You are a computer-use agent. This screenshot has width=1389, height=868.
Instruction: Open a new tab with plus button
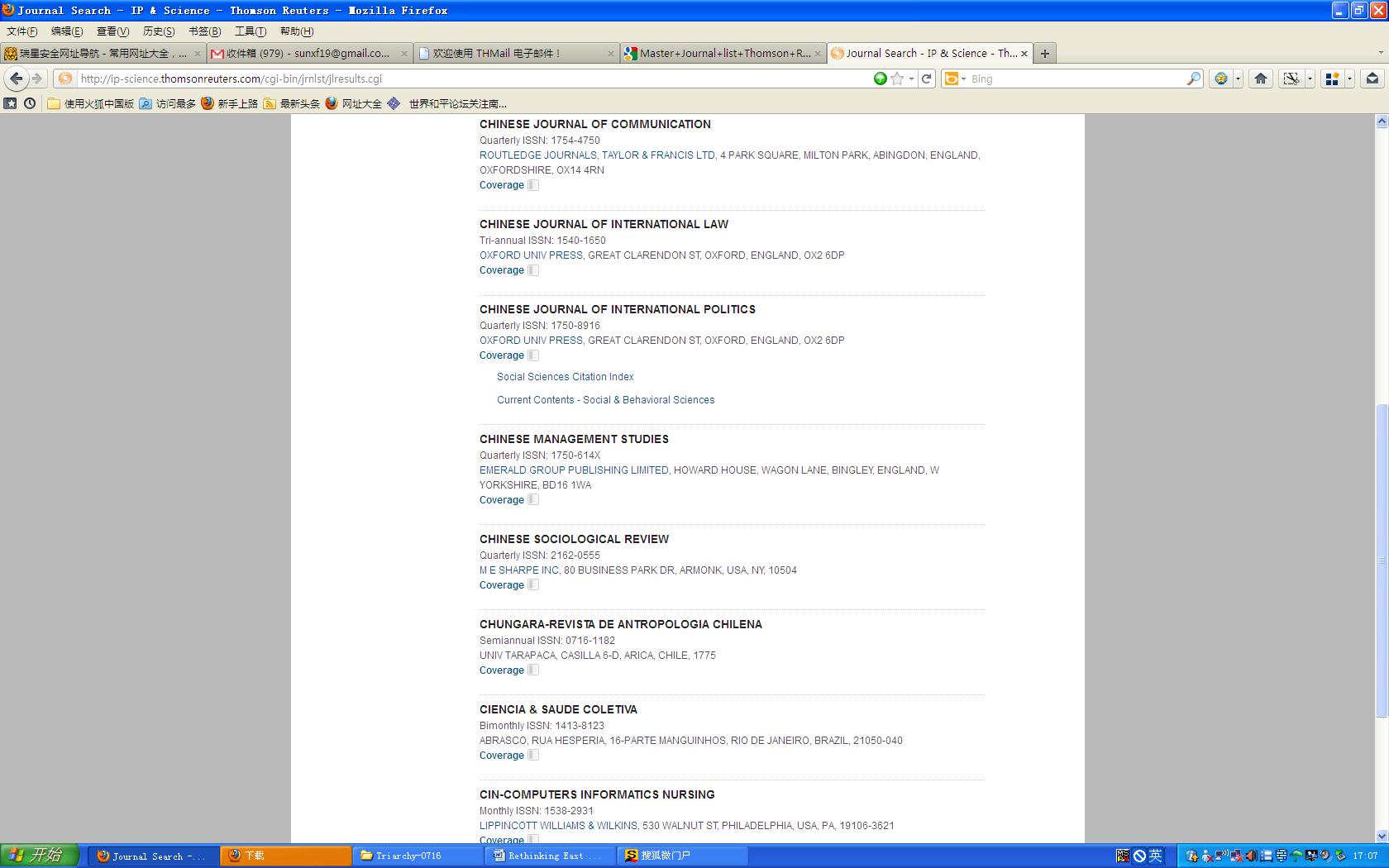(1045, 53)
